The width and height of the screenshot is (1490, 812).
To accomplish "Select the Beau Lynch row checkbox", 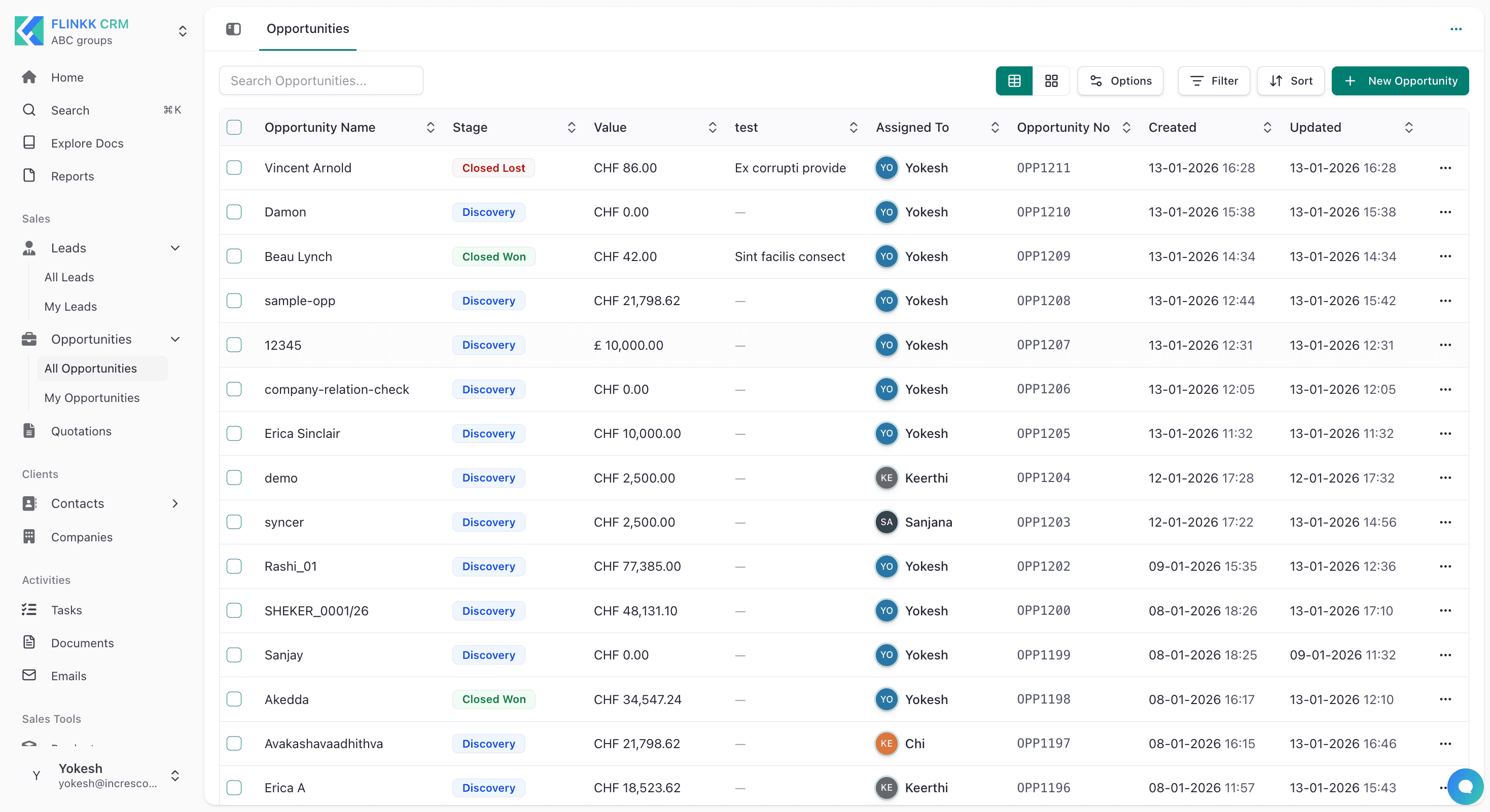I will [x=234, y=256].
